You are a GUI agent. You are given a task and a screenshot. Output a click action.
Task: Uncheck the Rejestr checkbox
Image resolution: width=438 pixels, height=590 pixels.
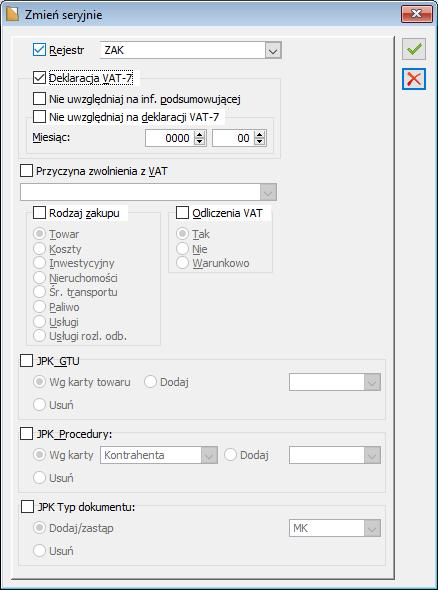(x=39, y=50)
